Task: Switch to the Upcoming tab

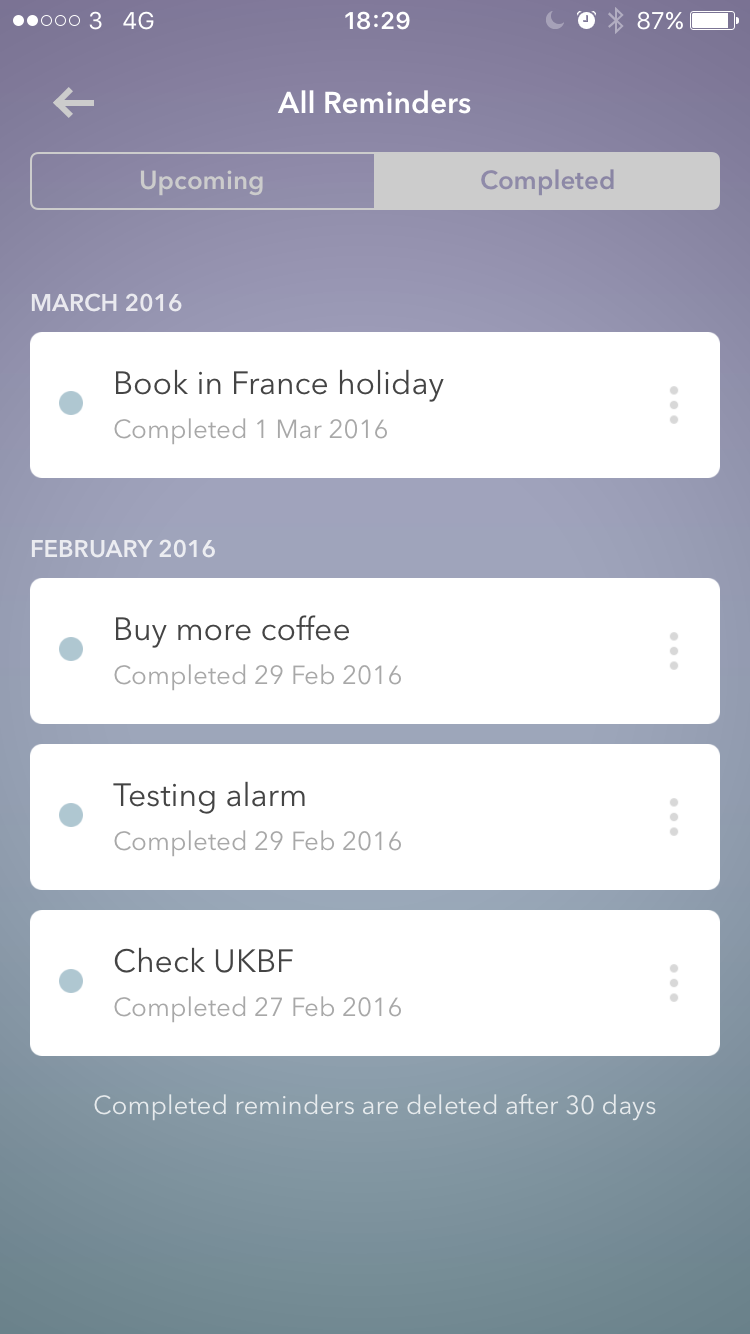Action: pos(202,181)
